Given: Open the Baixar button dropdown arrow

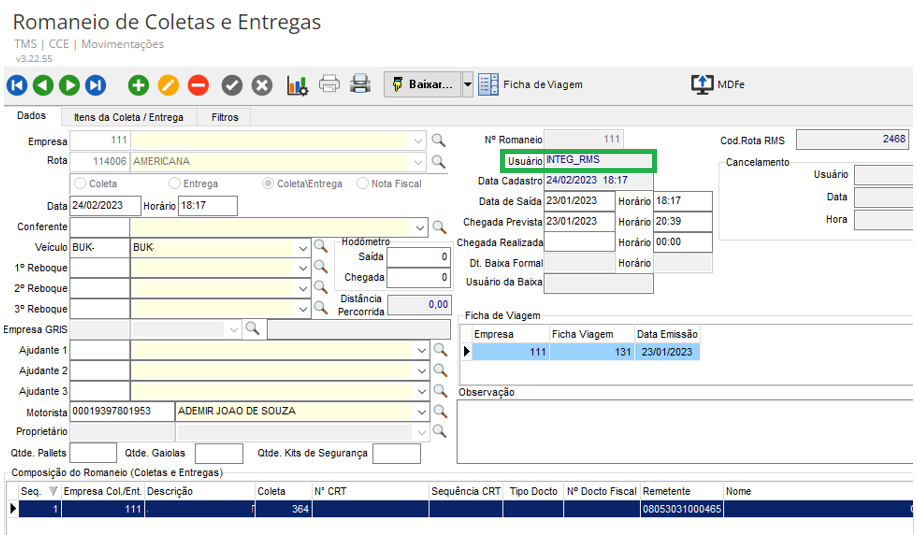Looking at the screenshot, I should point(468,85).
